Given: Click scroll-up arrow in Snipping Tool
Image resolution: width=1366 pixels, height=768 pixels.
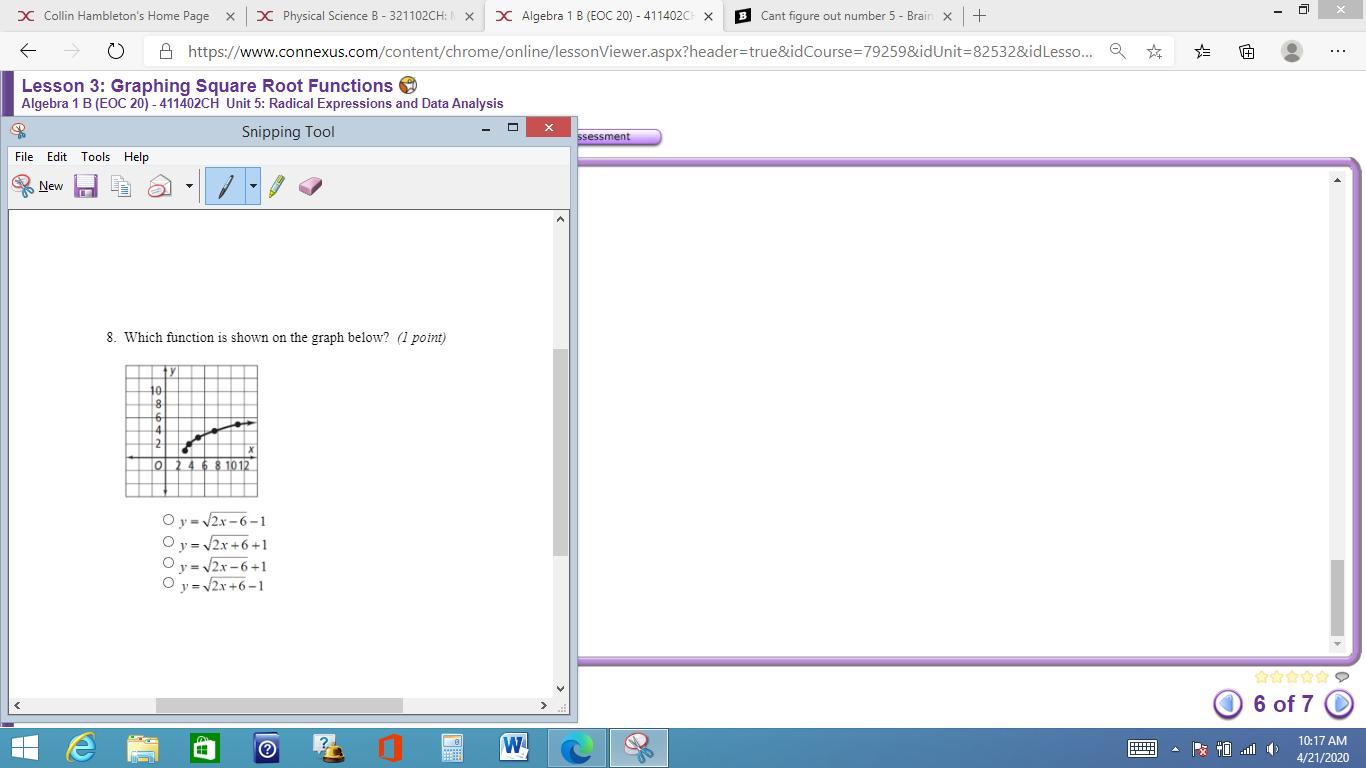Looking at the screenshot, I should point(560,219).
